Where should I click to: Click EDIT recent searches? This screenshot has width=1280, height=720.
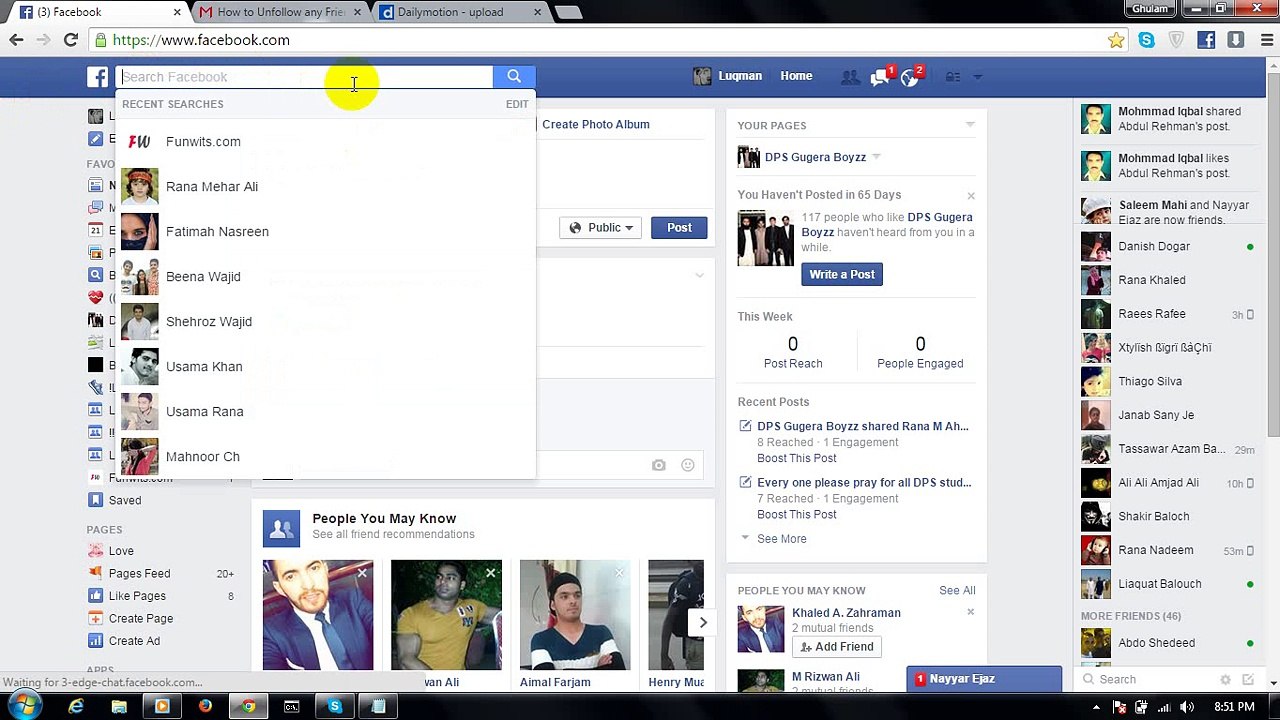[x=517, y=104]
